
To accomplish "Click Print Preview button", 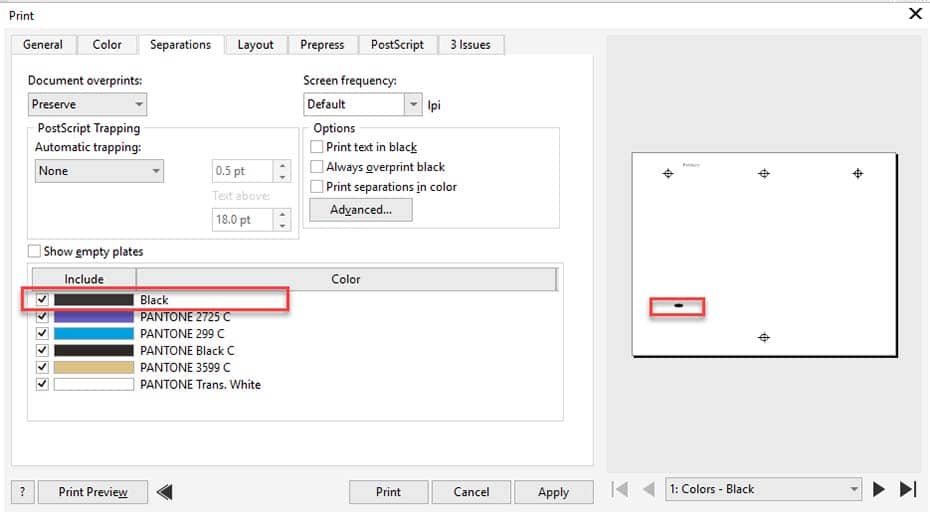I will 93,492.
